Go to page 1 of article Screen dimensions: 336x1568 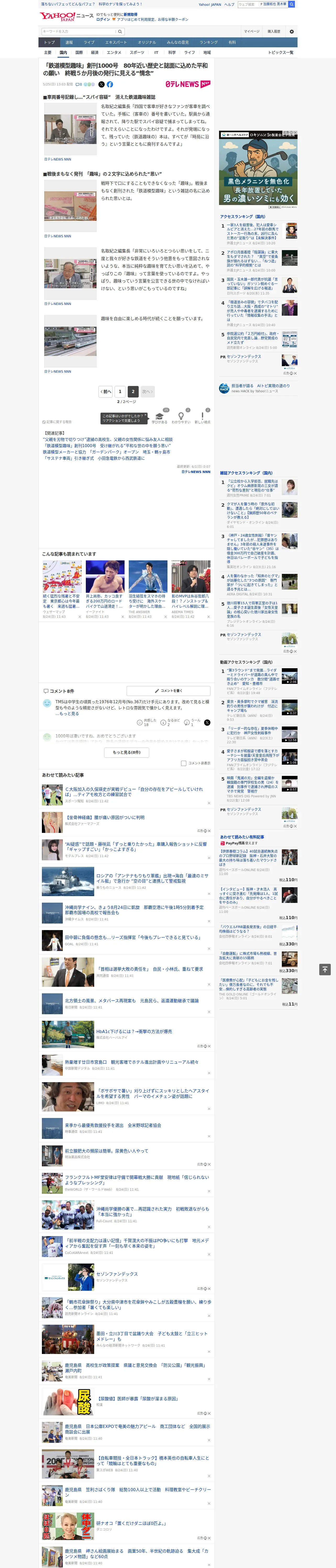point(120,391)
